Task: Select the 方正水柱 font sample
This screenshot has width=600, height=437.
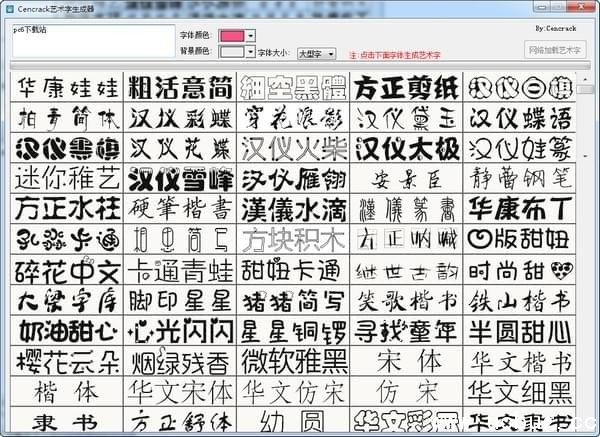Action: coord(67,209)
